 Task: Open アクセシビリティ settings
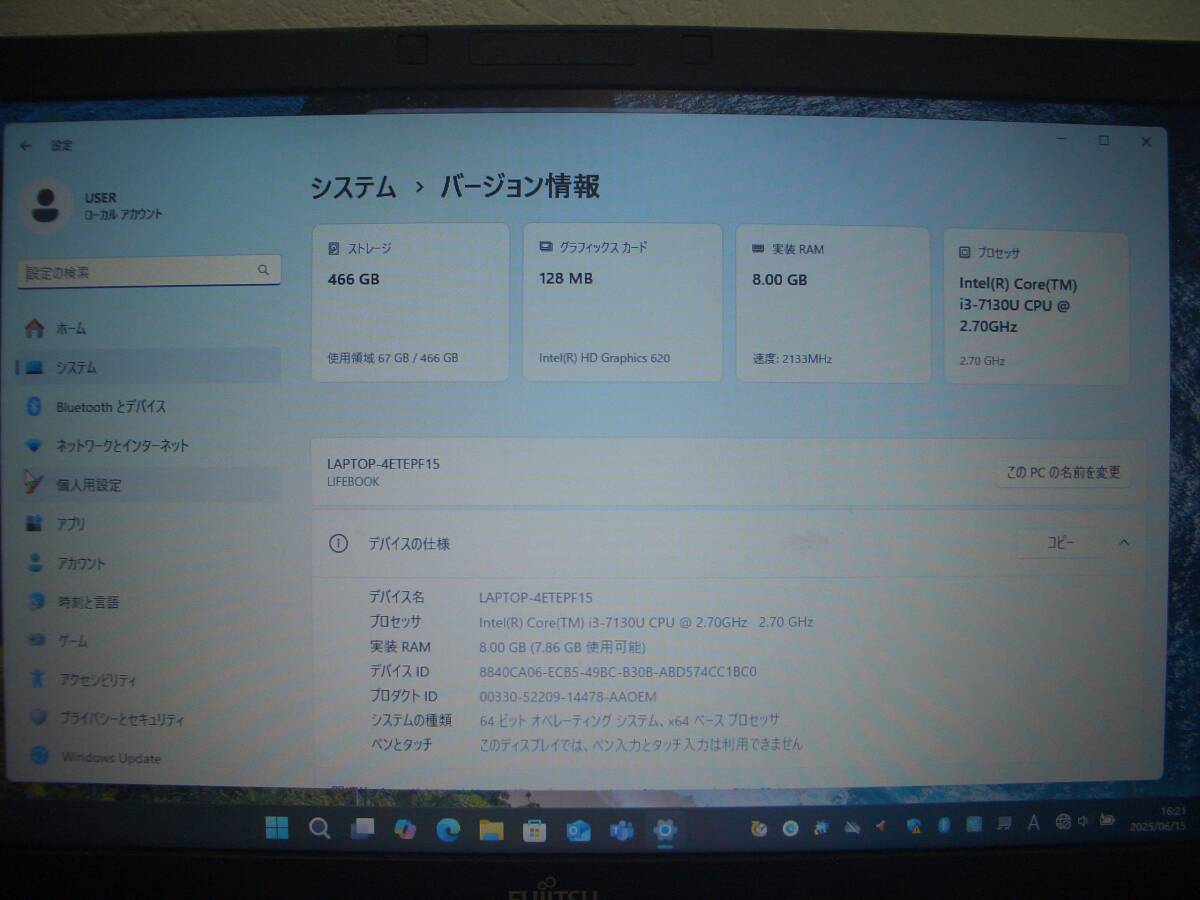point(148,680)
